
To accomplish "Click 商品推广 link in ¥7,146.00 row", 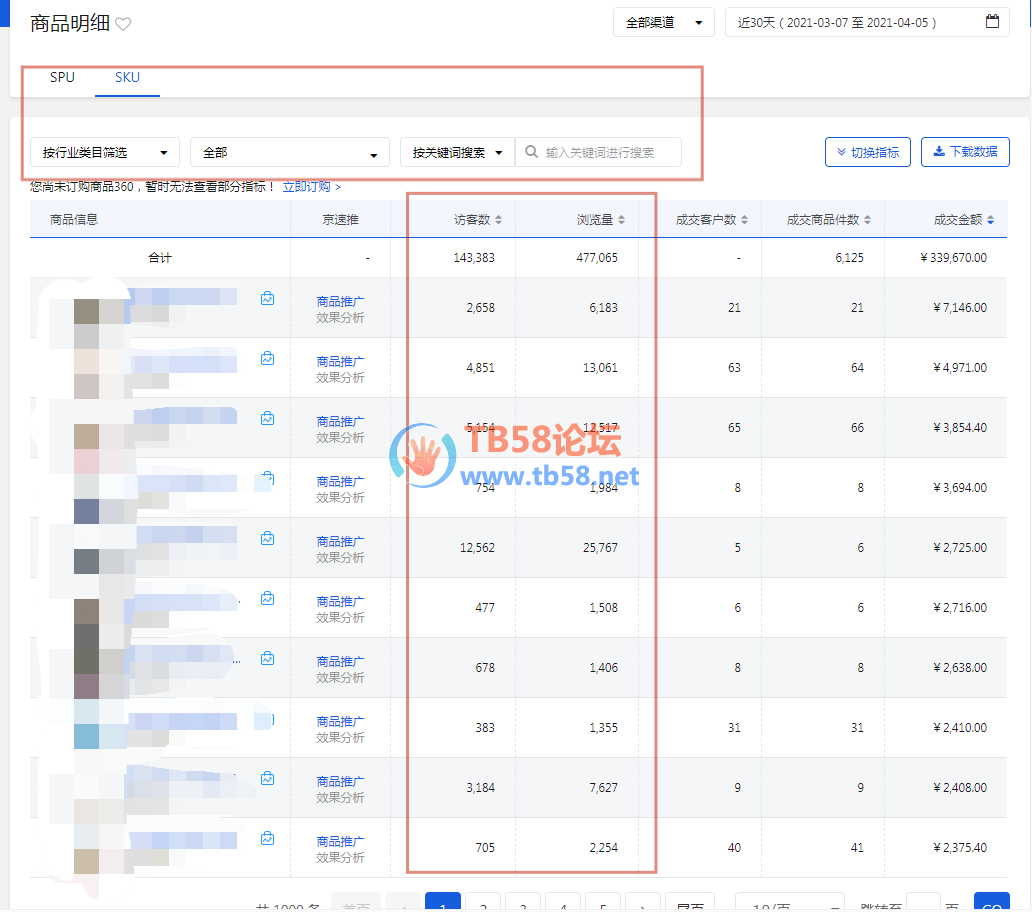I will [x=340, y=301].
